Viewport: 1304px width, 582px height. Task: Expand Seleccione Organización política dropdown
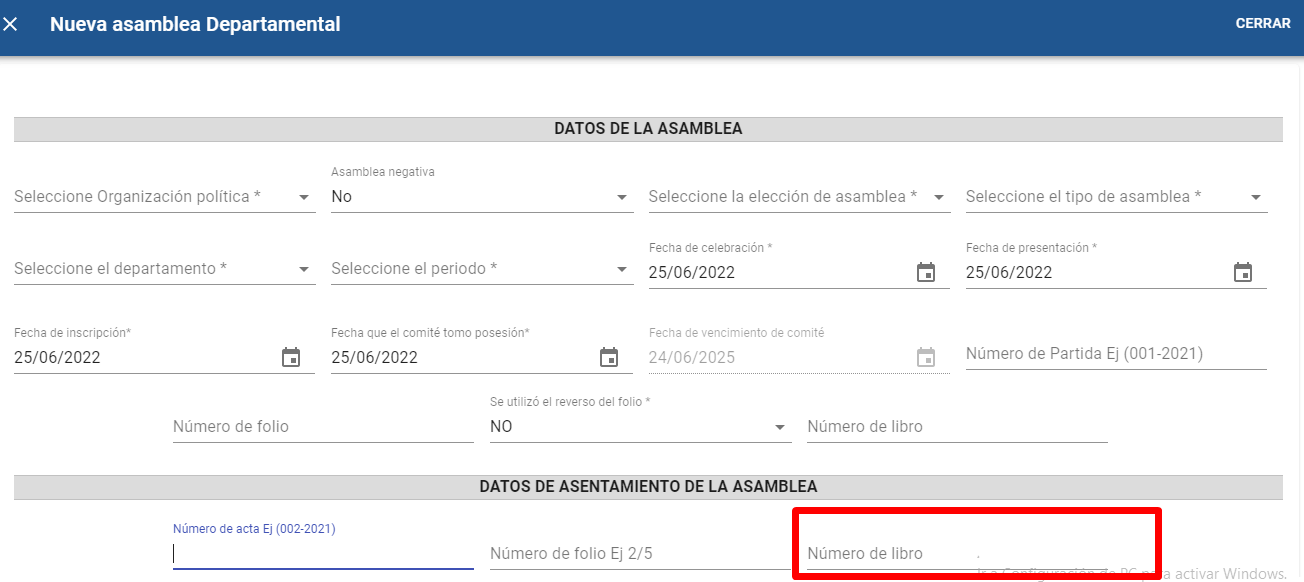tap(304, 197)
